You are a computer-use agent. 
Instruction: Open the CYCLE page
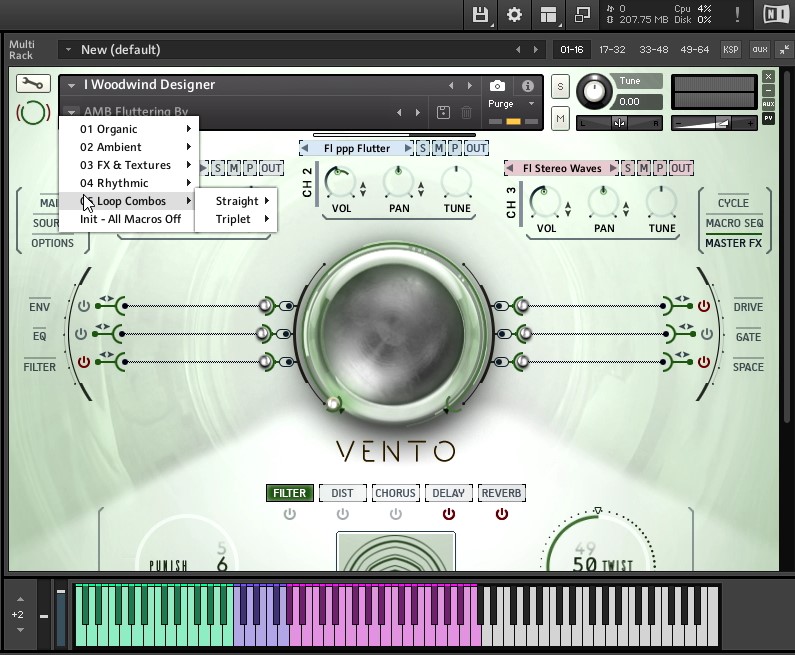[733, 203]
